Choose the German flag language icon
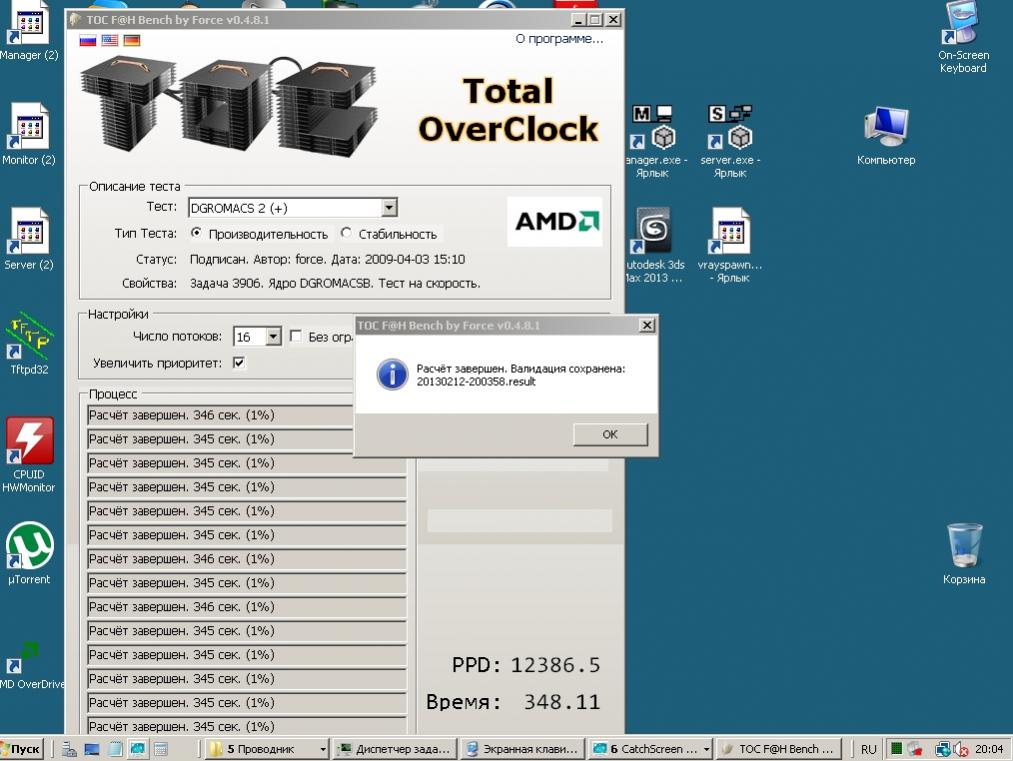Screen dimensions: 1013x761 click(132, 40)
